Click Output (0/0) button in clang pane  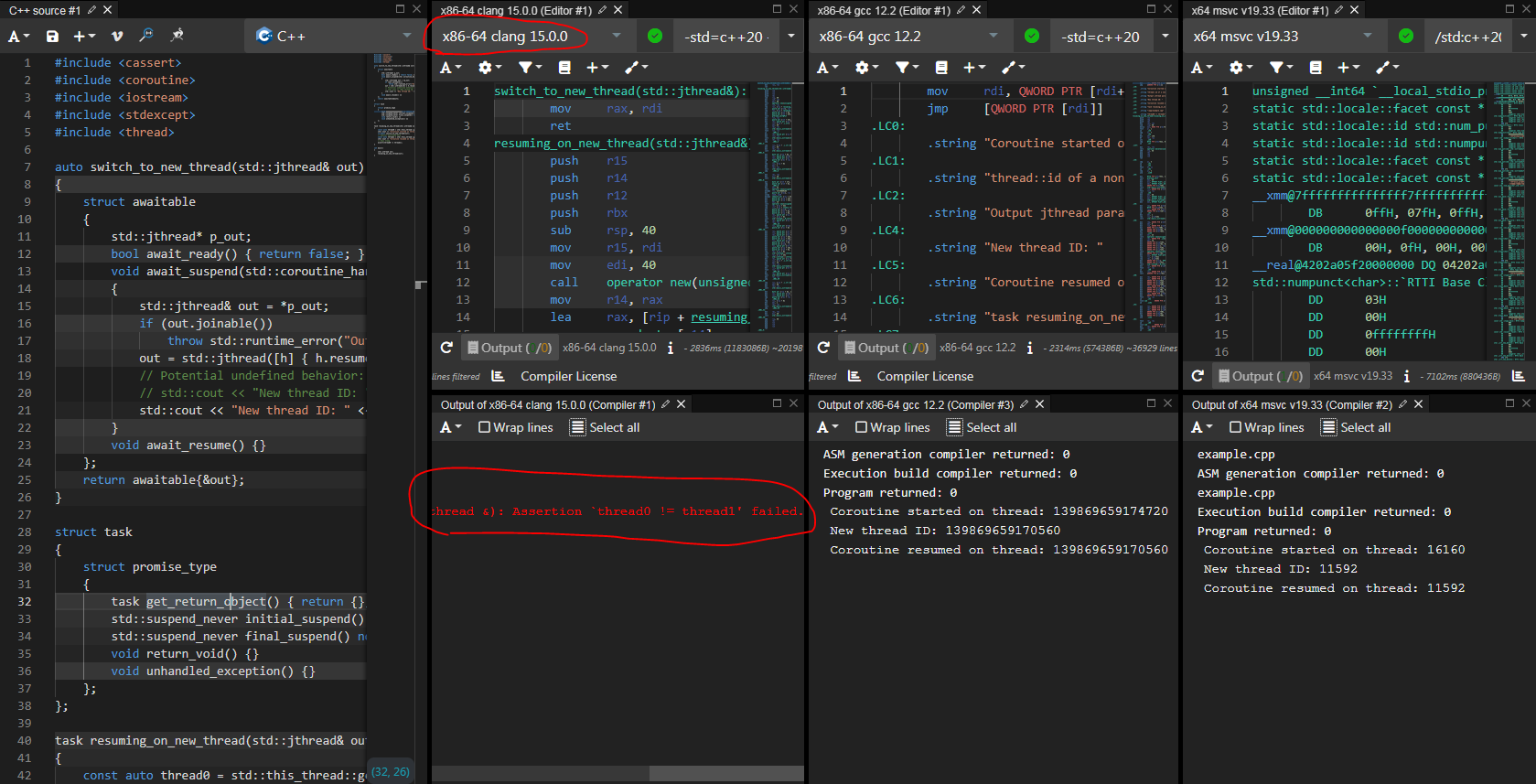coord(509,348)
